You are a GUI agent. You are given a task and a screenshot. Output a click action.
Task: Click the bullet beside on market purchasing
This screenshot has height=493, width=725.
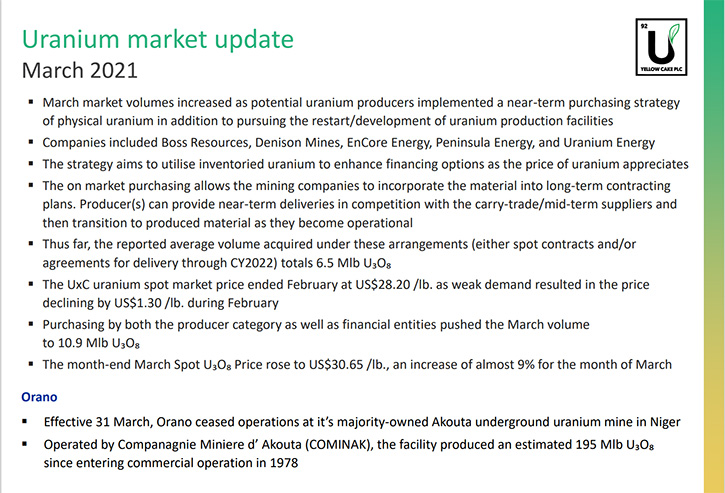click(x=31, y=185)
